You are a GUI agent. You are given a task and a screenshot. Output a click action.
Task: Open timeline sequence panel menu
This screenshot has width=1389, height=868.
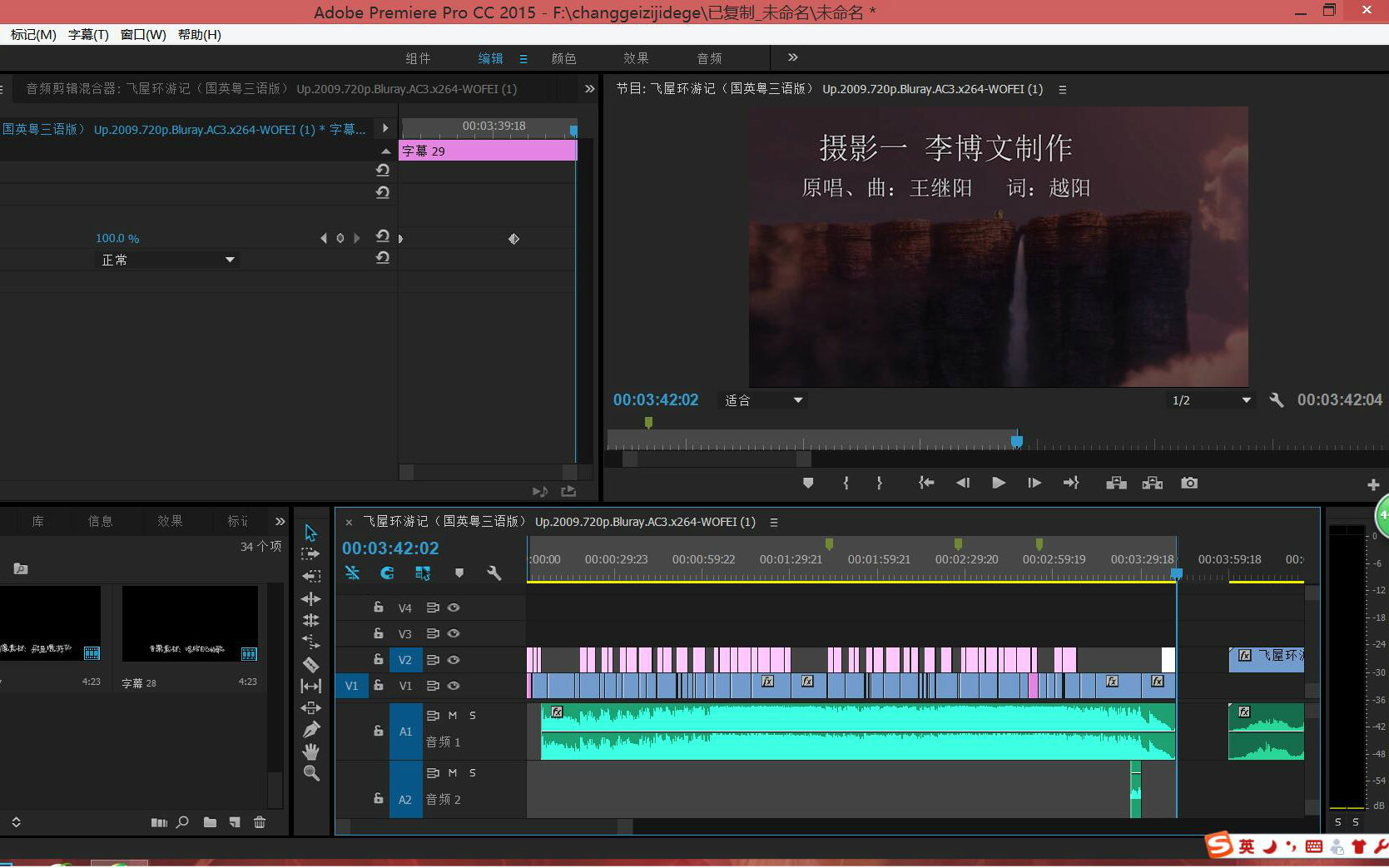773,523
